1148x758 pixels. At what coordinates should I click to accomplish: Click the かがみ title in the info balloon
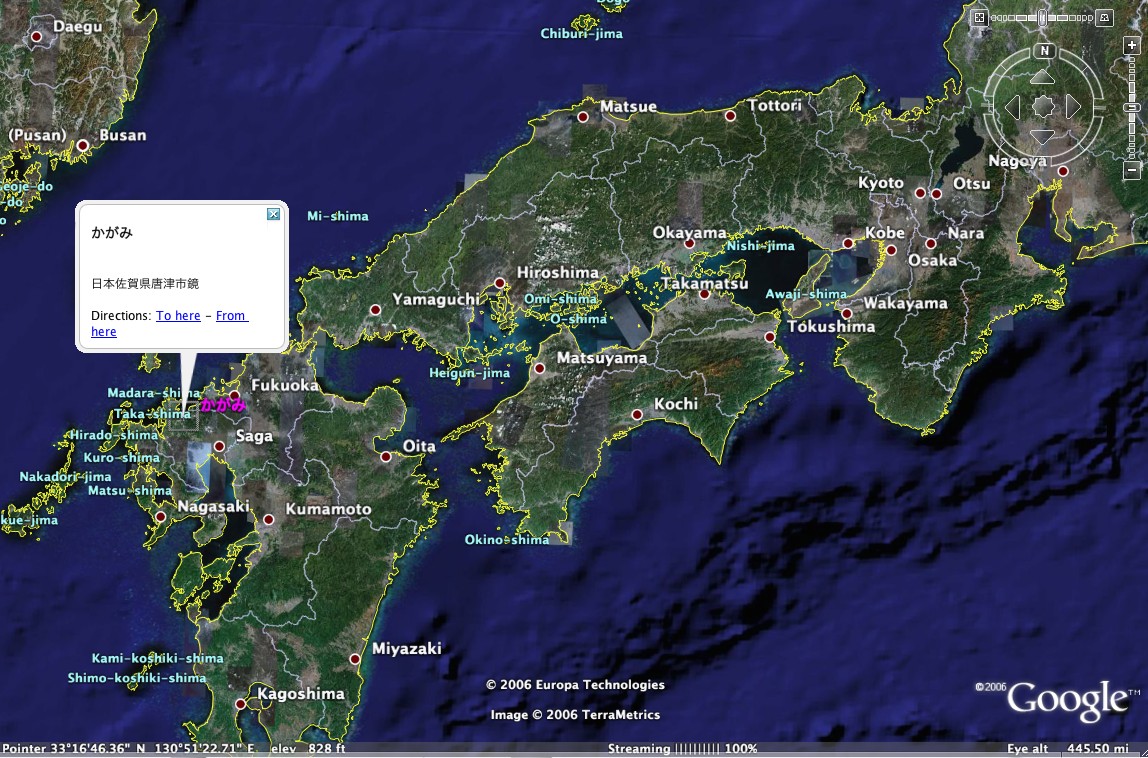[112, 233]
